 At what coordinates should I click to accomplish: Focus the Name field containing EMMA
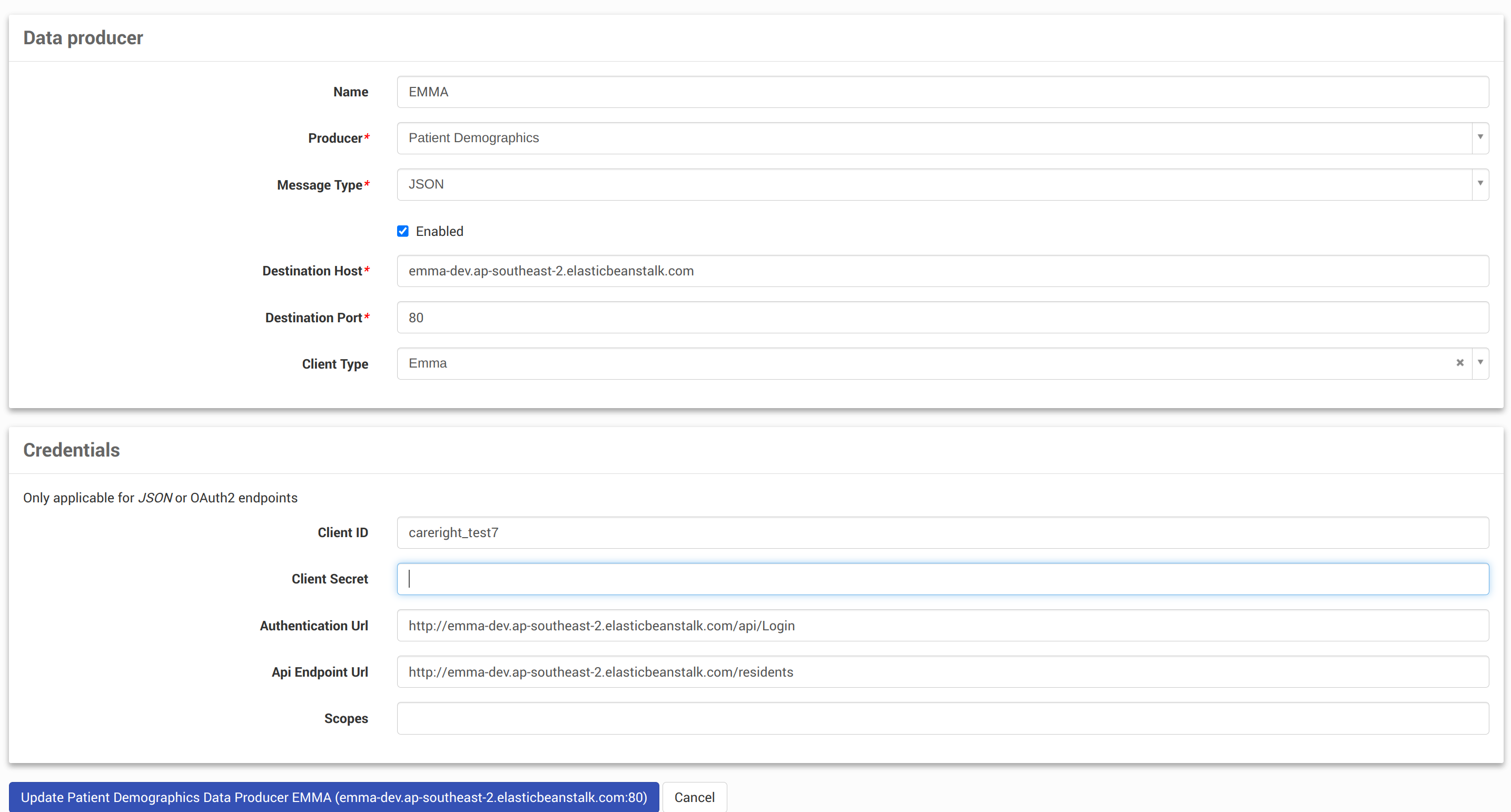[942, 92]
